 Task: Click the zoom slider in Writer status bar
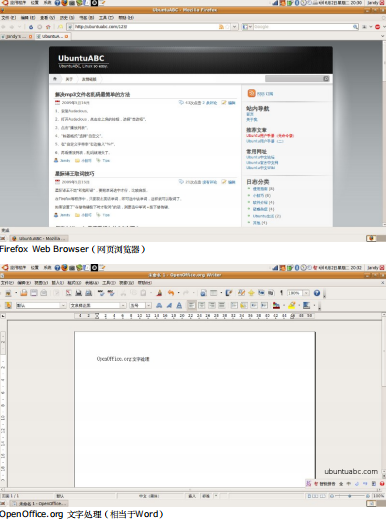[x=350, y=496]
